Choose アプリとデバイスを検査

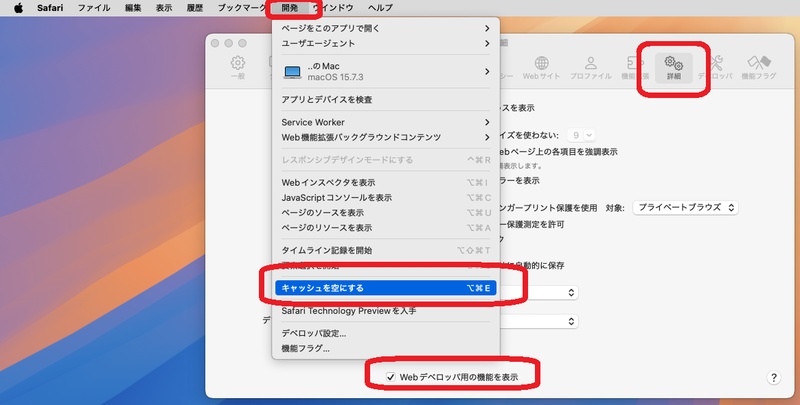point(386,100)
